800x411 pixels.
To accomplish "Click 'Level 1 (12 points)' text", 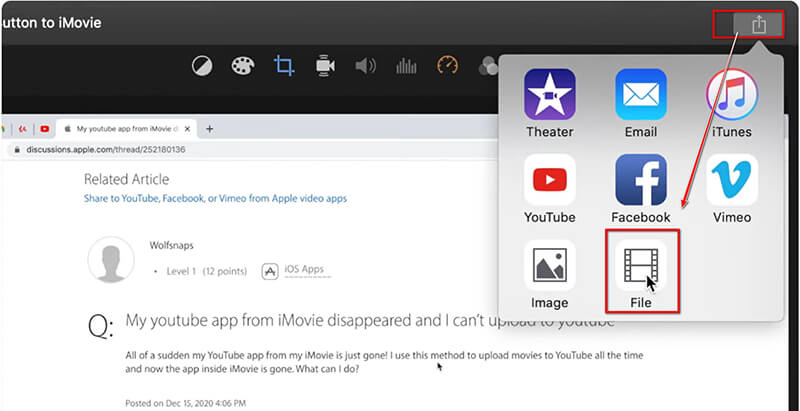I will (207, 271).
